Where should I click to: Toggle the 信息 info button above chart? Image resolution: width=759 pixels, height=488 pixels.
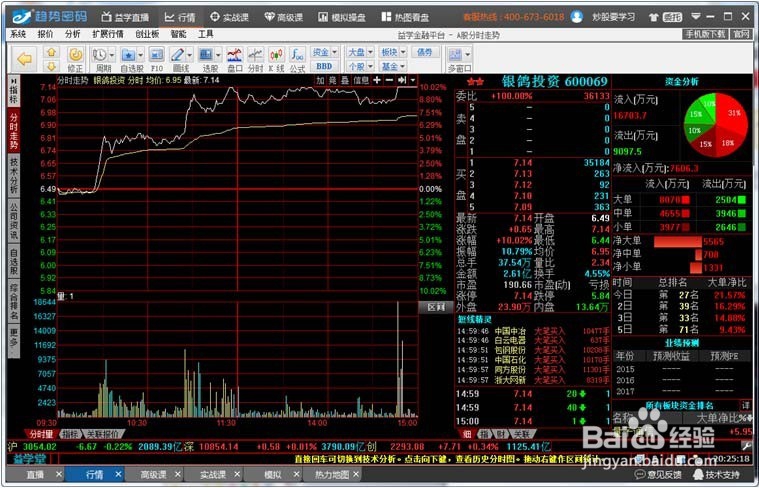[361, 80]
